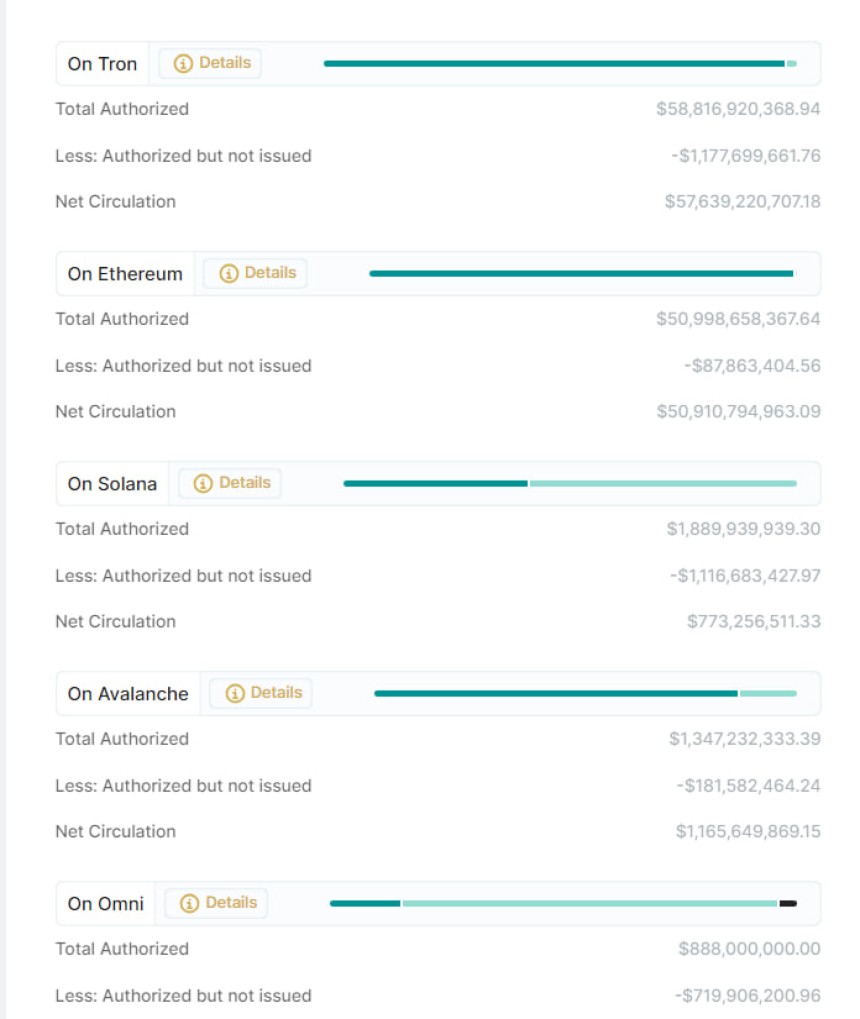860x1019 pixels.
Task: Click the info icon beside On Tron
Action: click(x=183, y=63)
